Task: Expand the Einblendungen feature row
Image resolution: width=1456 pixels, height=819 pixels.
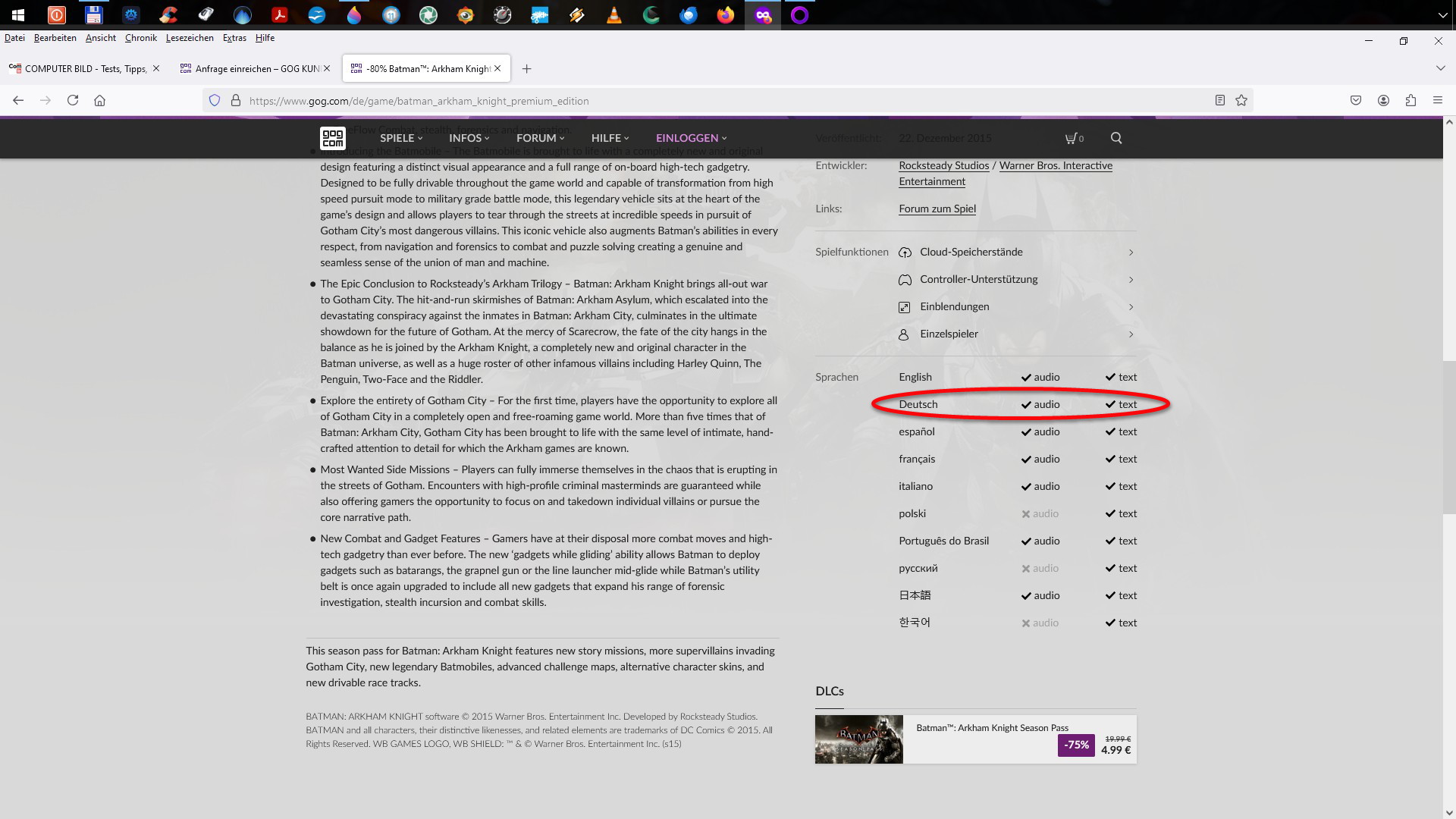Action: click(1016, 307)
